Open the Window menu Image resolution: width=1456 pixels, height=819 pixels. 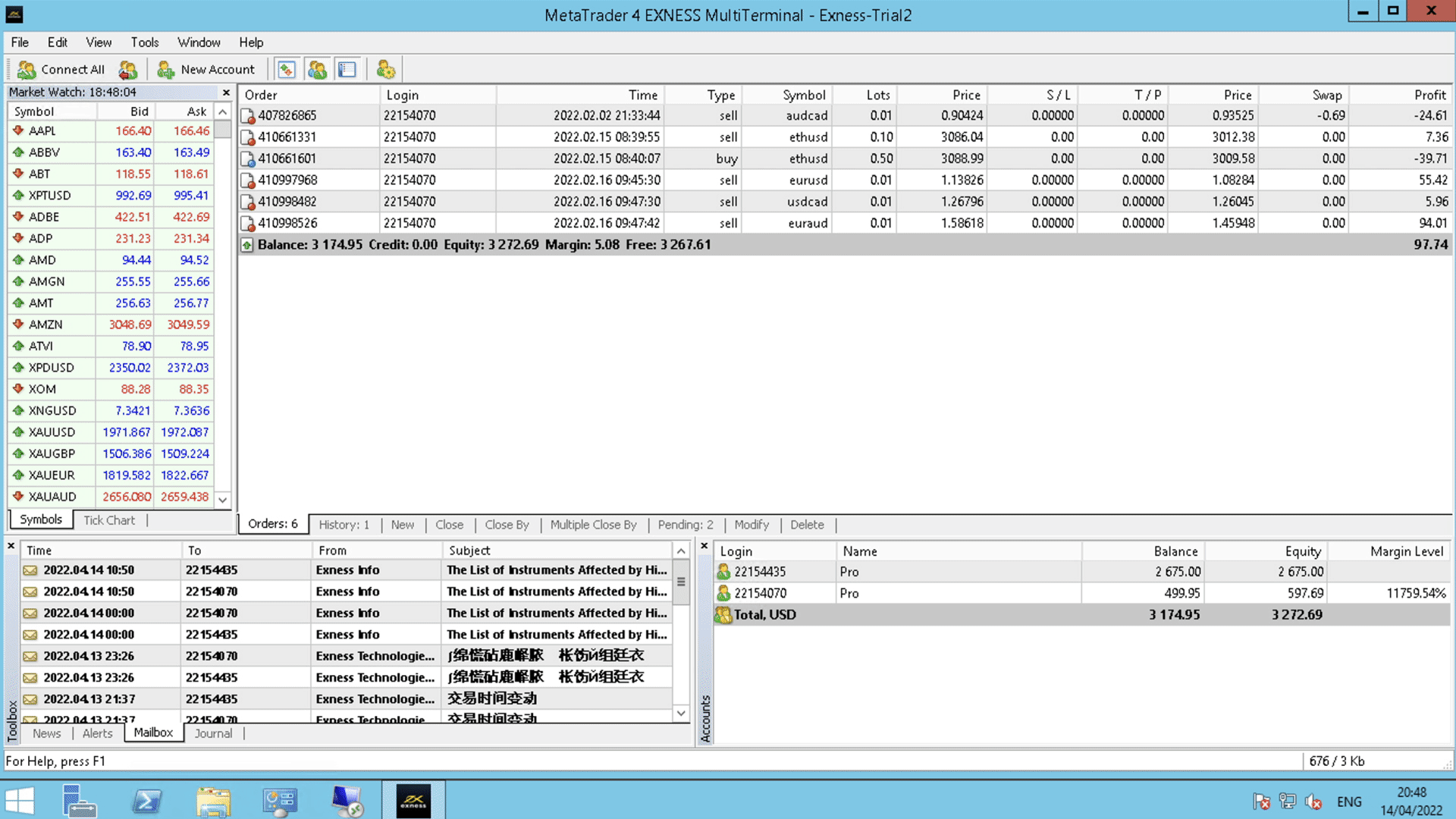(199, 42)
